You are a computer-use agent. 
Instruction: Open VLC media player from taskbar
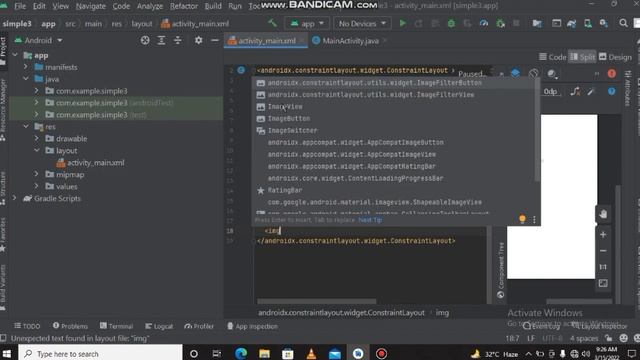tap(311, 353)
